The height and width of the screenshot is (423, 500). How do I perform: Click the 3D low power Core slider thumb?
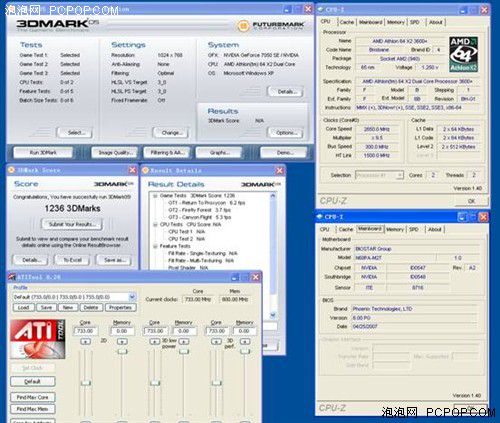coord(155,383)
